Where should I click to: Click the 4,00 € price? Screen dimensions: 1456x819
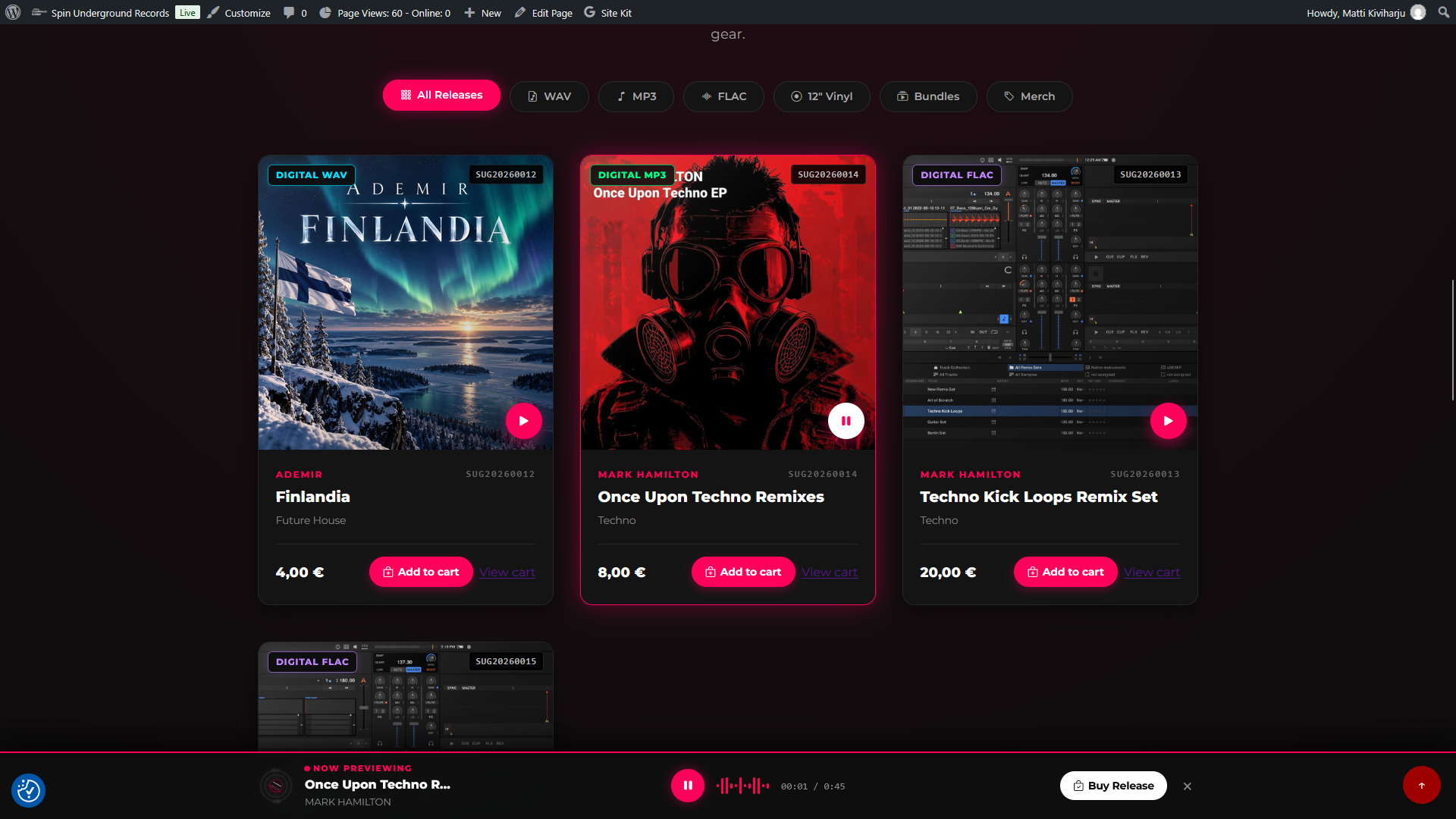[300, 573]
